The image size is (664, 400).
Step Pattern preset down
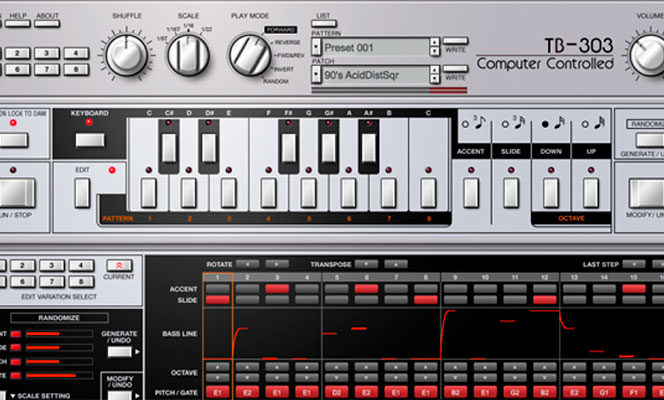[x=434, y=51]
